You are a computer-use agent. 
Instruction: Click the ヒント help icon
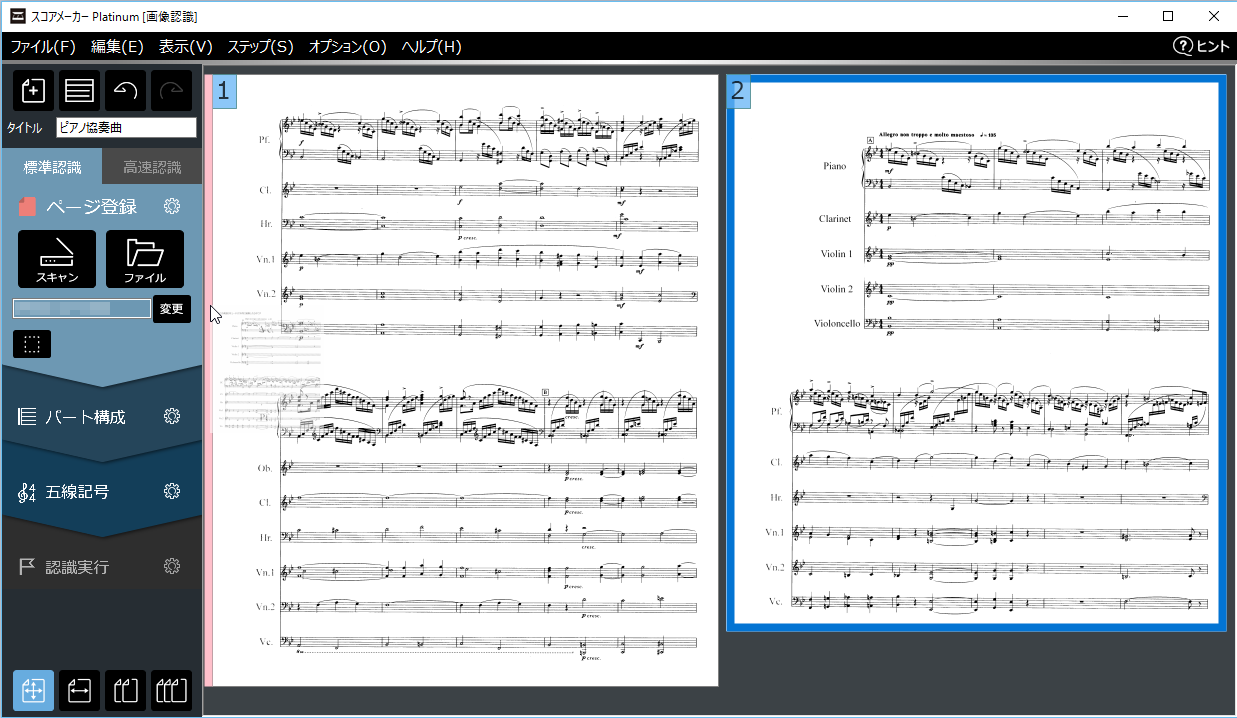1201,46
